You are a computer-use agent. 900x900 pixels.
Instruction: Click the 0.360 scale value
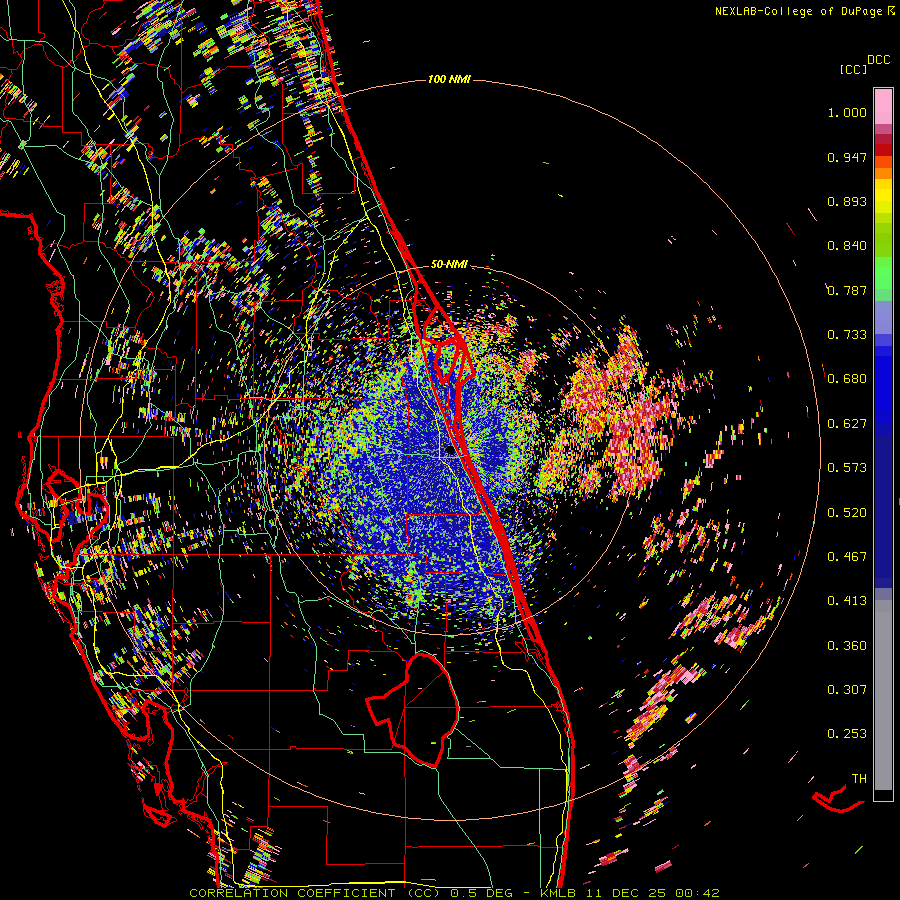(x=847, y=645)
